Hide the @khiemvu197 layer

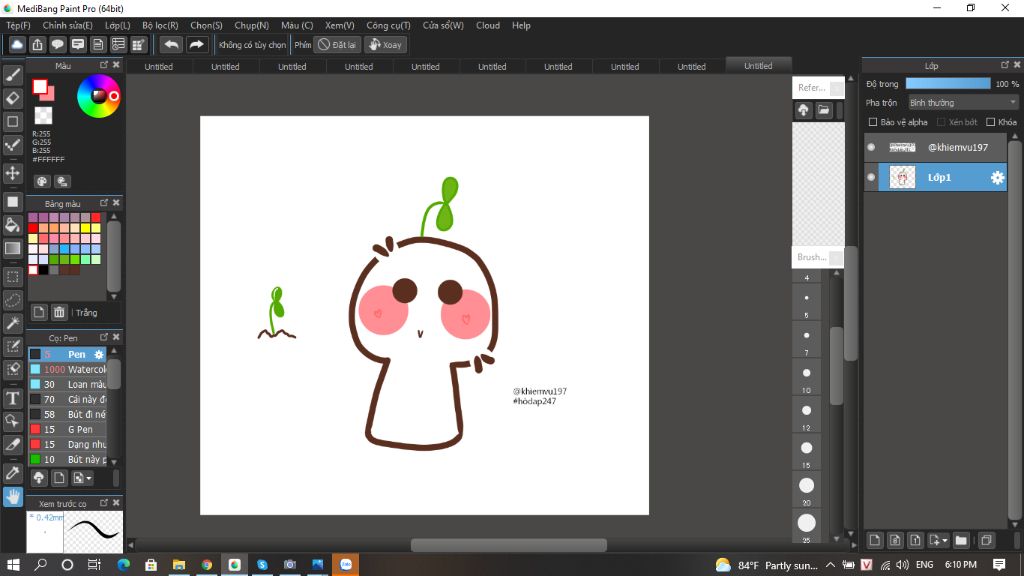(x=871, y=148)
